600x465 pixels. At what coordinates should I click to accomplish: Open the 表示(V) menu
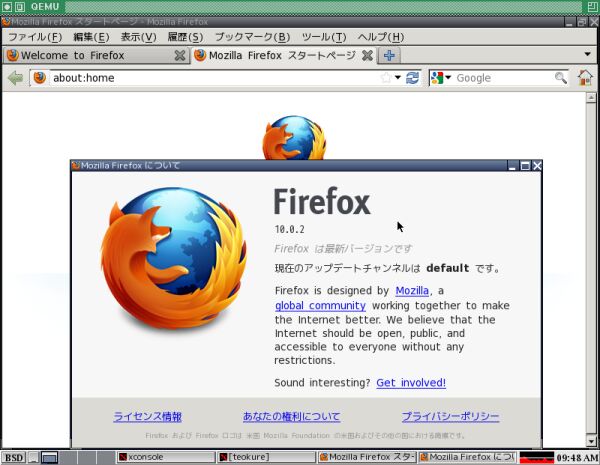[x=139, y=37]
